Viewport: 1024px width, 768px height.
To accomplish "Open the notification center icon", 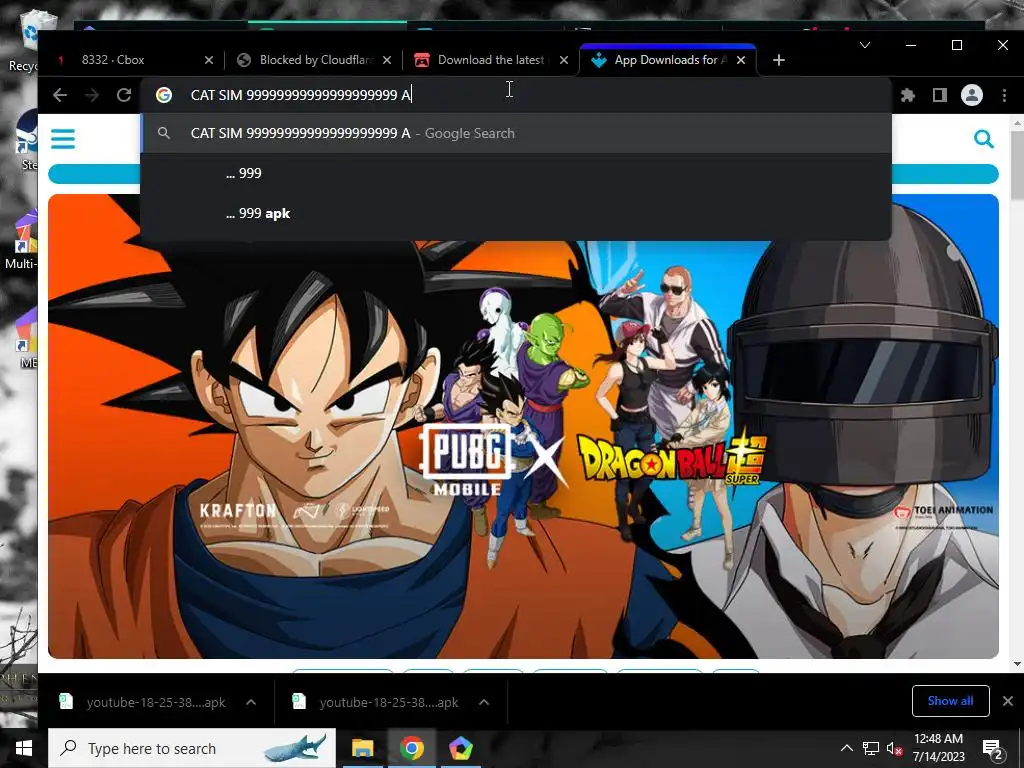I will pos(993,748).
